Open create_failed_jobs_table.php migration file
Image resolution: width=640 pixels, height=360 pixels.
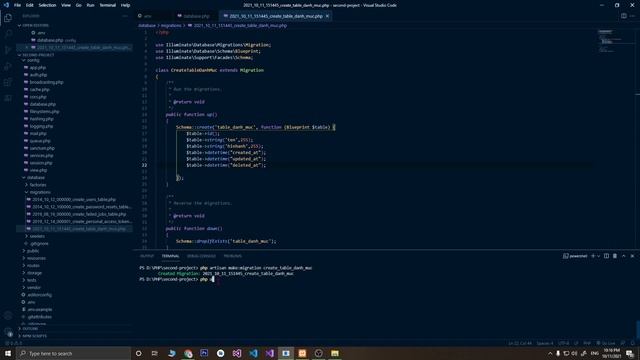tap(79, 214)
